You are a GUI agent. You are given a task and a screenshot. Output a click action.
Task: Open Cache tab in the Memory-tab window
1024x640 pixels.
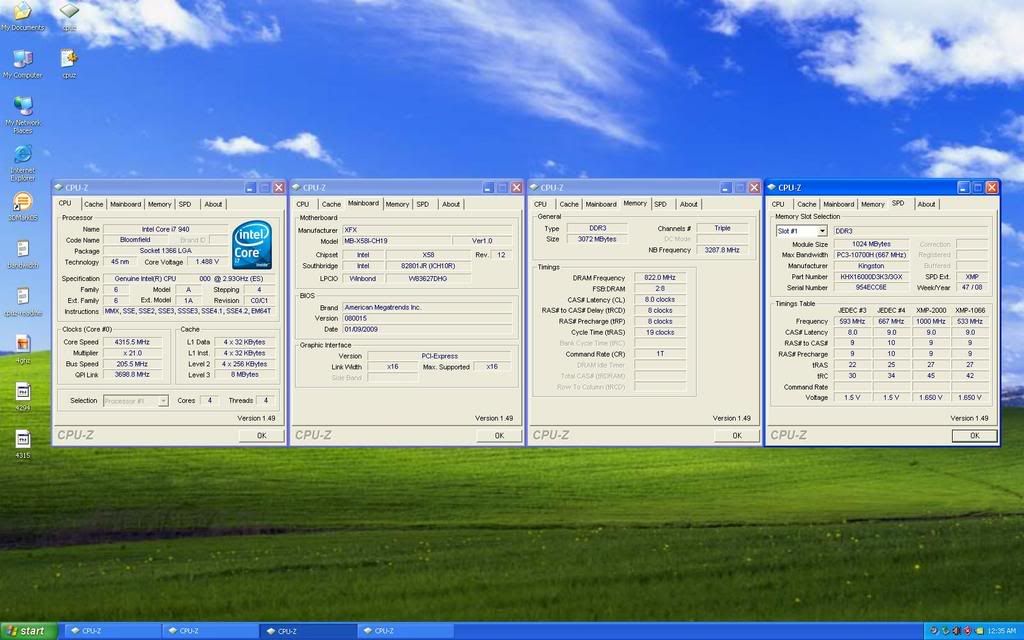tap(569, 204)
